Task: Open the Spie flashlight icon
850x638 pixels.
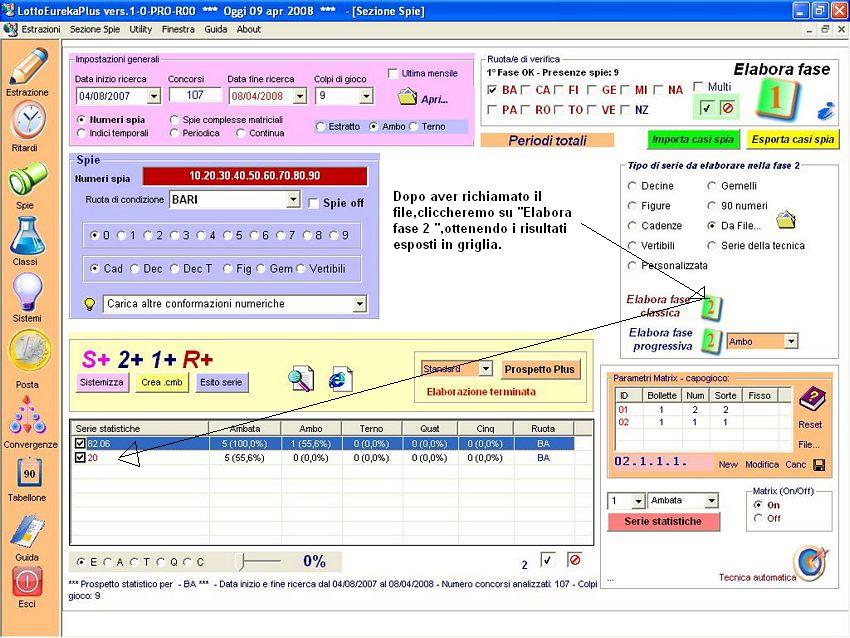Action: [x=27, y=179]
